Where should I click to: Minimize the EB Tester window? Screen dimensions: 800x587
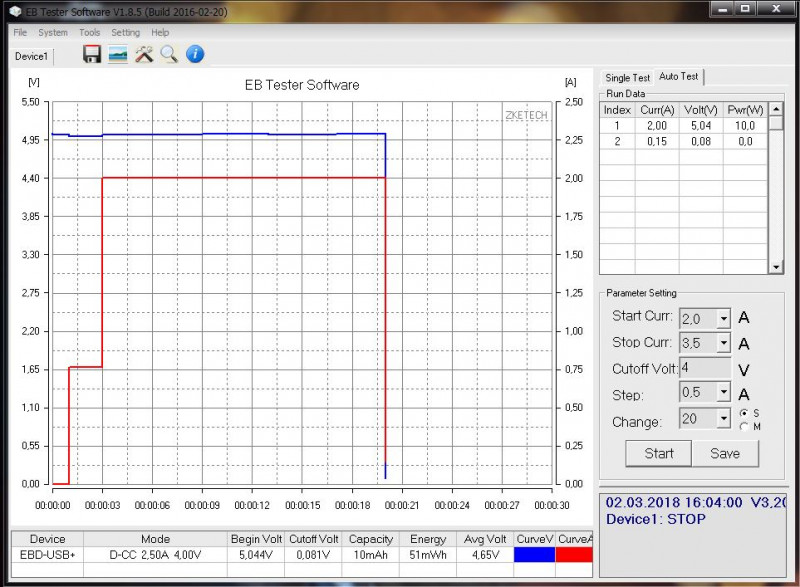tap(722, 9)
